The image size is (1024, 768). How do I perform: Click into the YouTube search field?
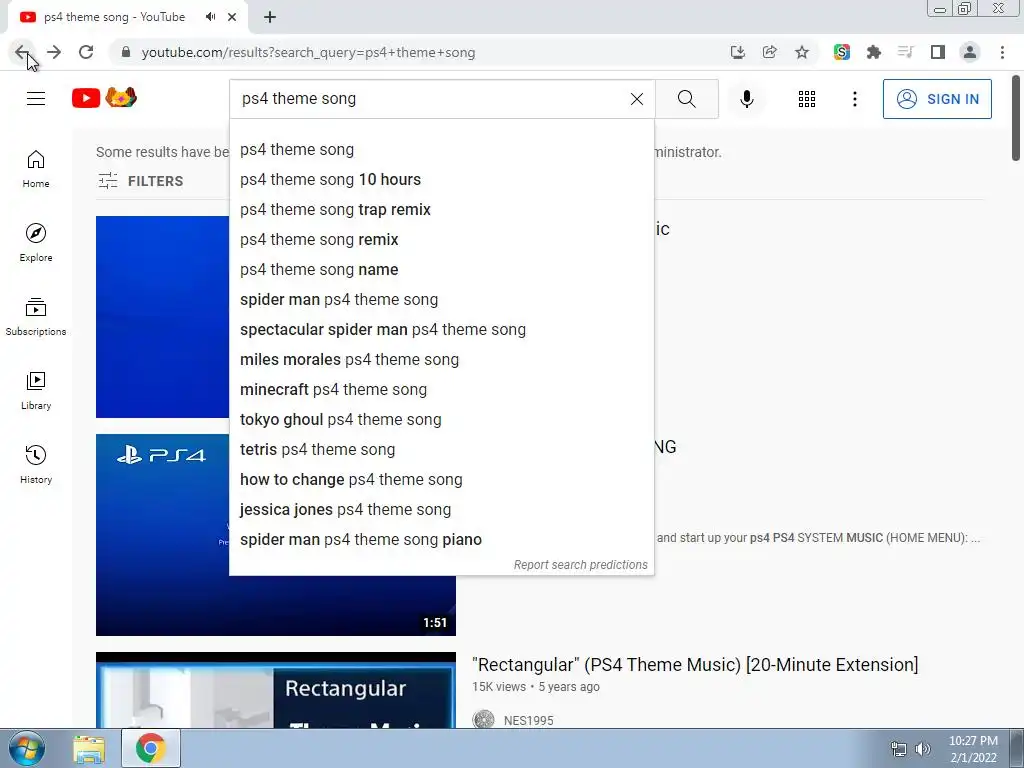tap(431, 99)
